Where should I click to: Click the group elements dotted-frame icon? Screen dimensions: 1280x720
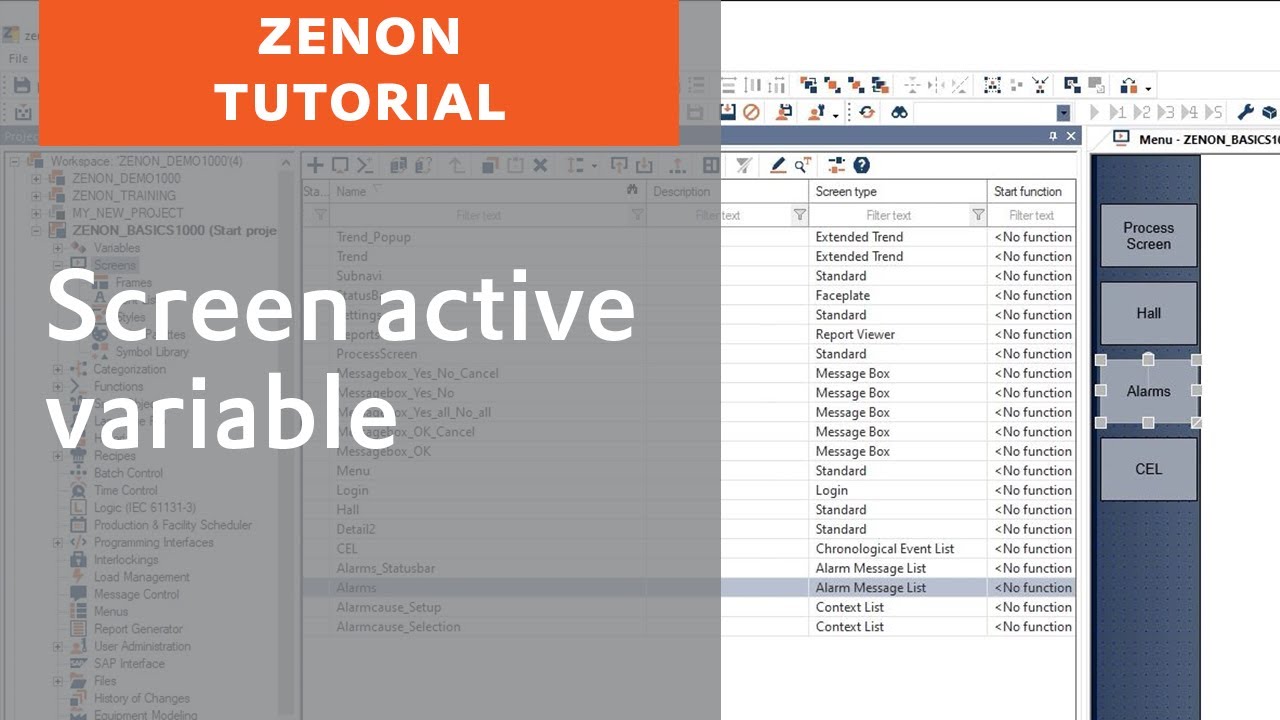(993, 85)
